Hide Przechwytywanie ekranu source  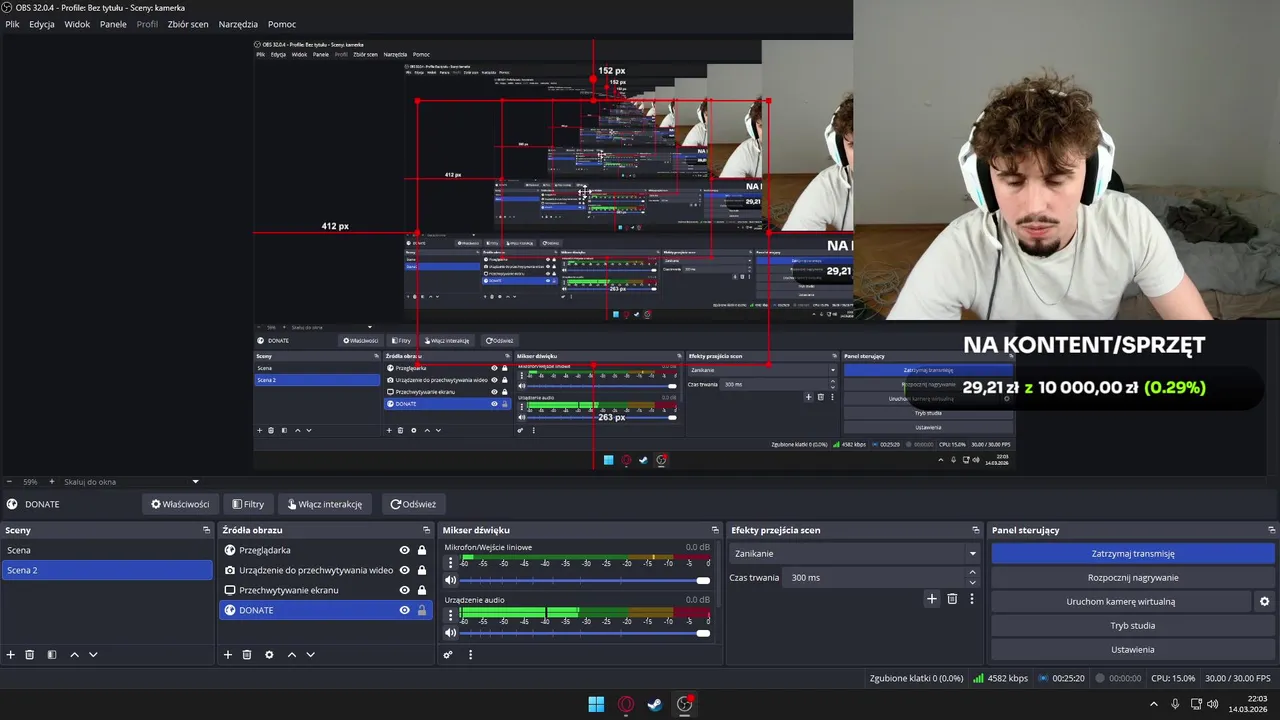tap(405, 590)
